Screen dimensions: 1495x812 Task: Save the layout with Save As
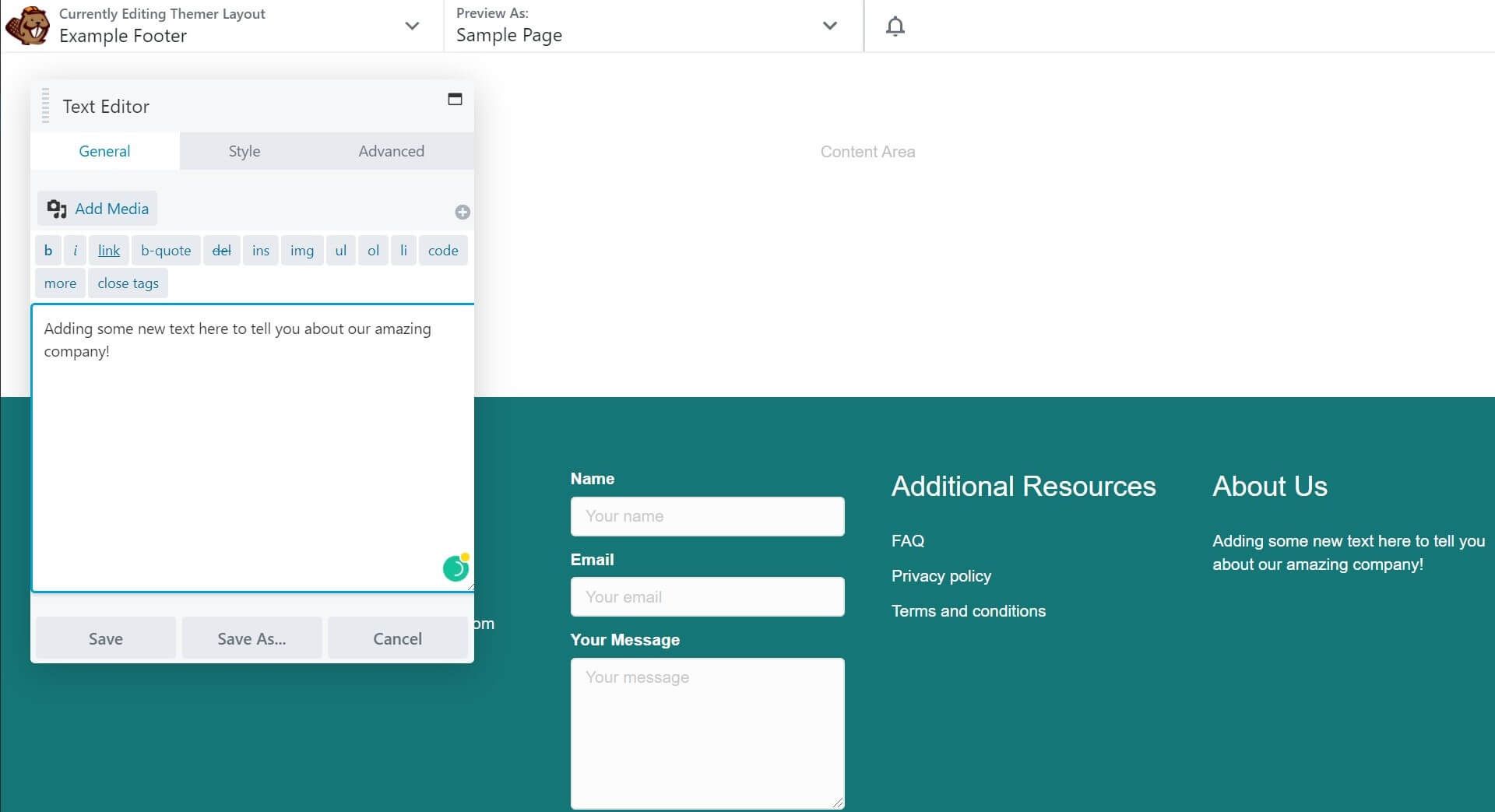(x=251, y=638)
